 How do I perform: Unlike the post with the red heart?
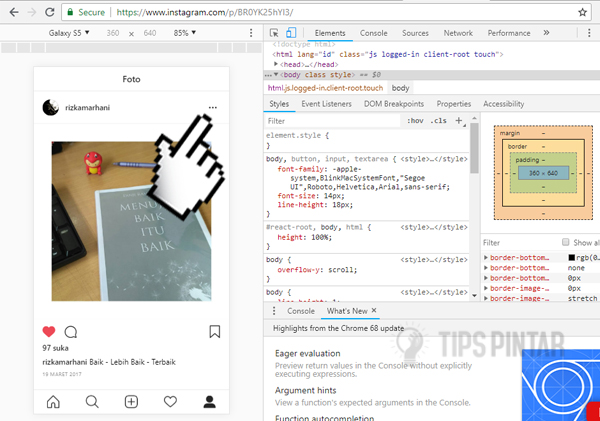click(x=49, y=331)
